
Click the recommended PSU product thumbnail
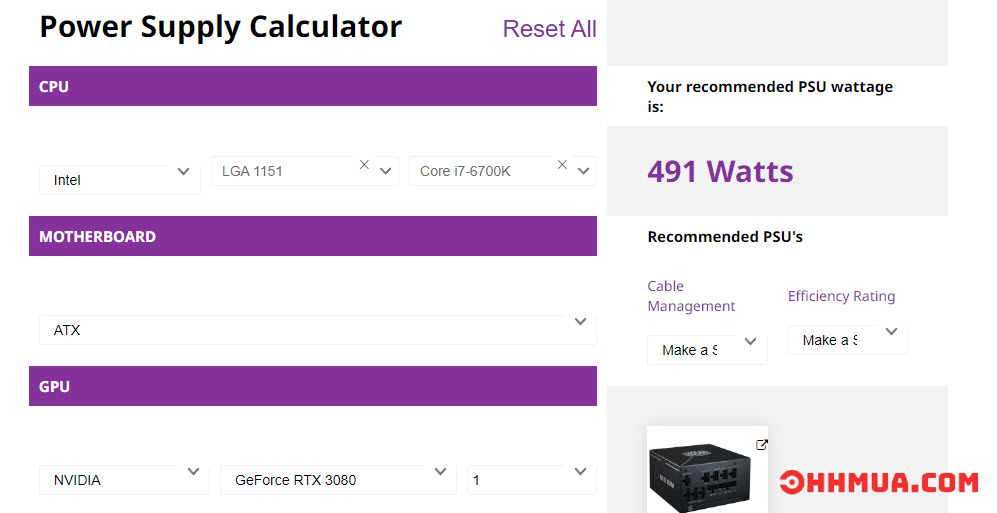click(x=707, y=470)
